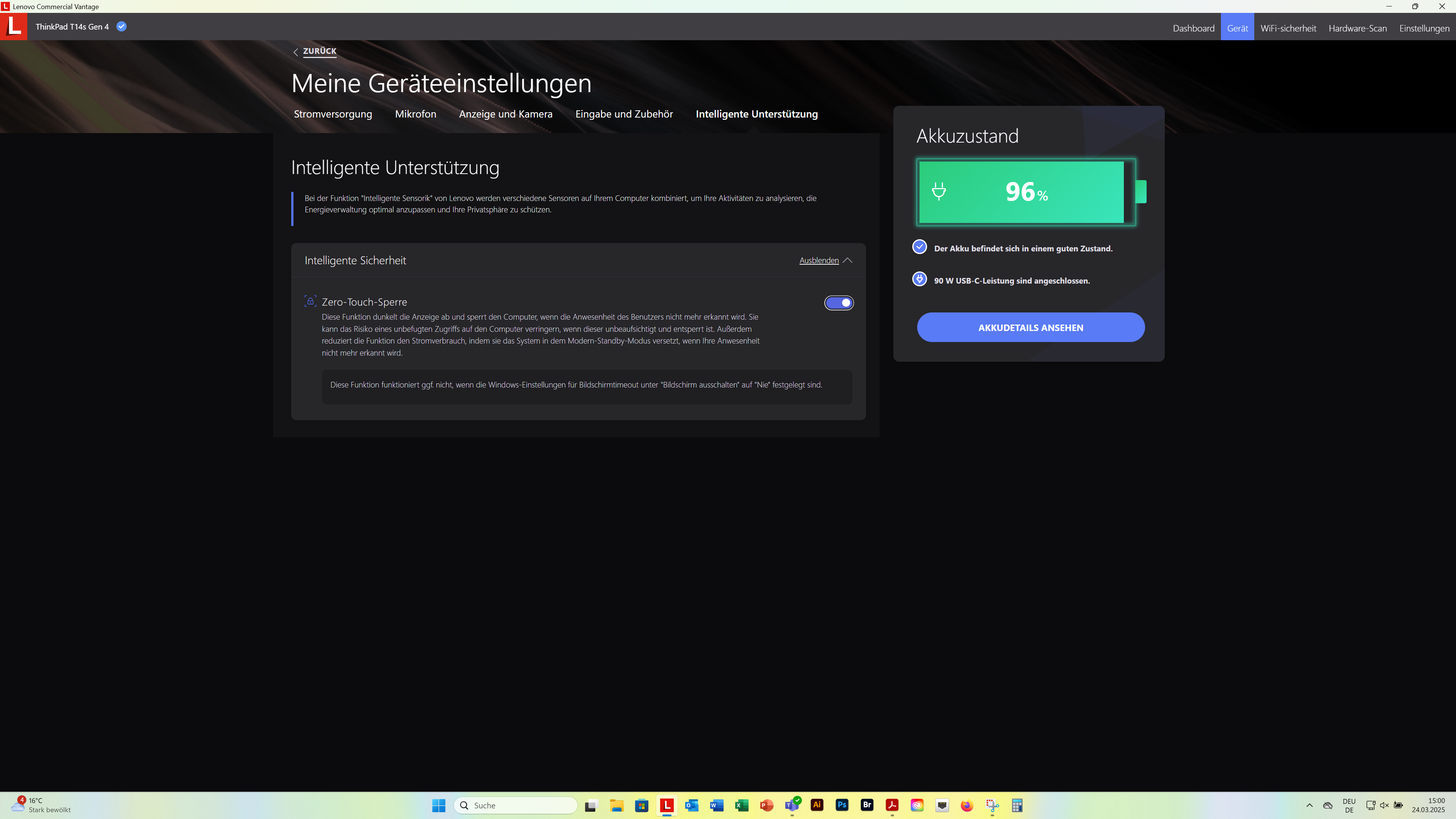Open WiFi-sicherheit in top navigation
Image resolution: width=1456 pixels, height=819 pixels.
click(x=1288, y=28)
